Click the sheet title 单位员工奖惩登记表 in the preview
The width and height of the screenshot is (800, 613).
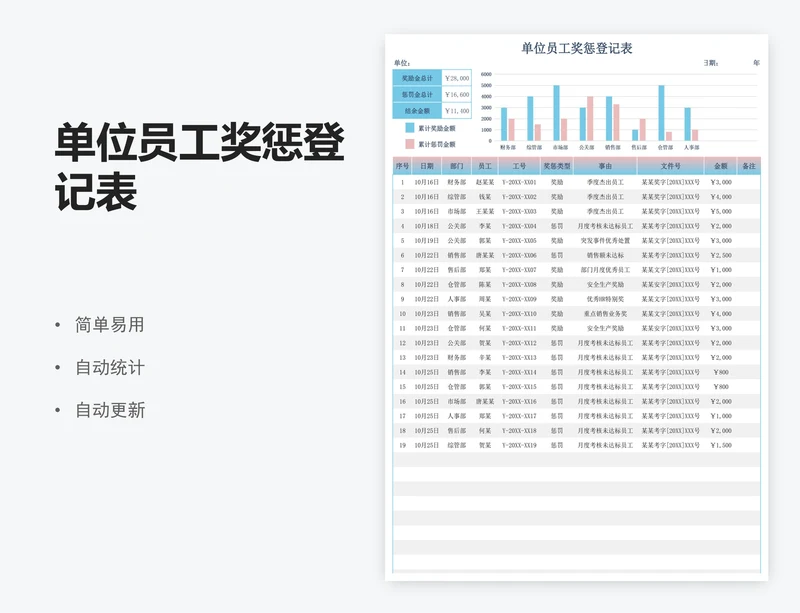tap(577, 48)
